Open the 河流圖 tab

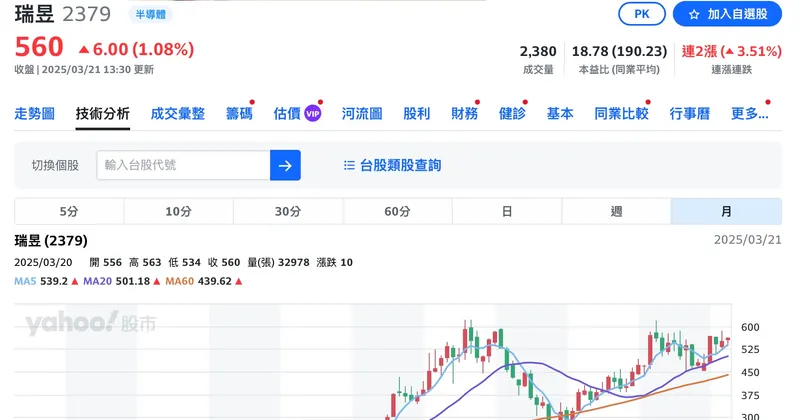(x=362, y=114)
